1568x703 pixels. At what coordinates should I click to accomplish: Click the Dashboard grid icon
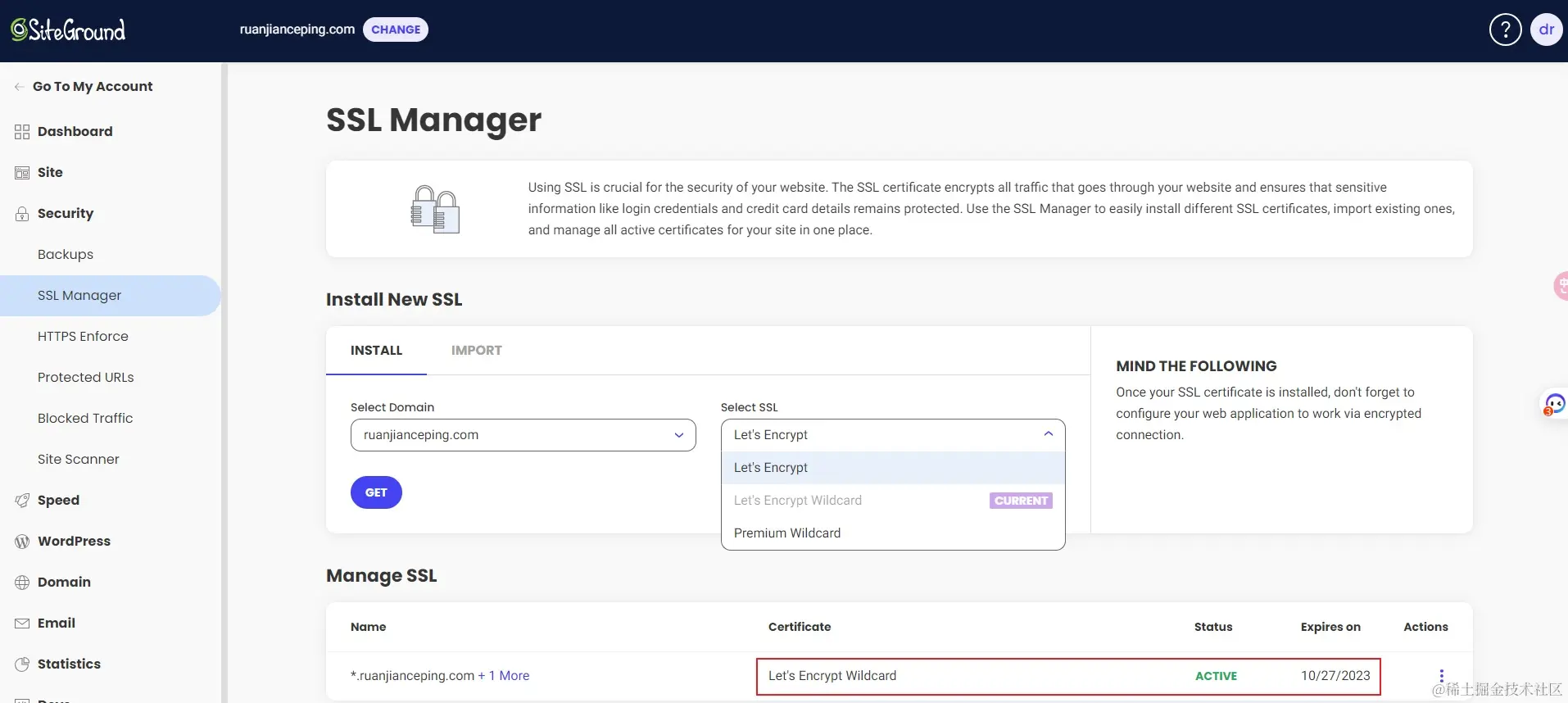pyautogui.click(x=22, y=132)
